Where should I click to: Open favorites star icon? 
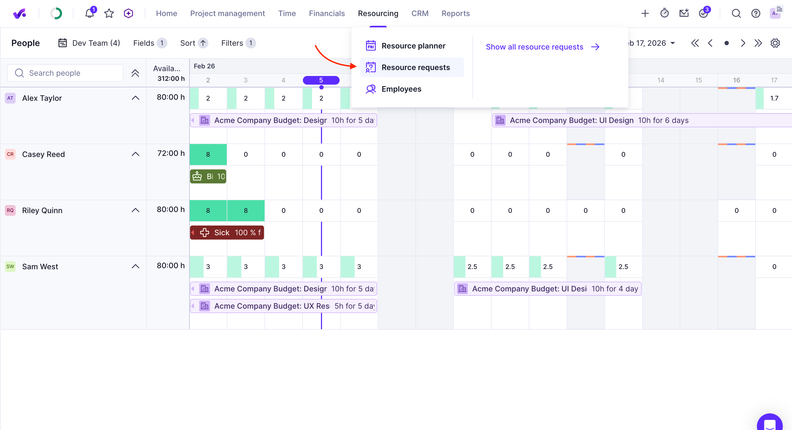coord(109,14)
